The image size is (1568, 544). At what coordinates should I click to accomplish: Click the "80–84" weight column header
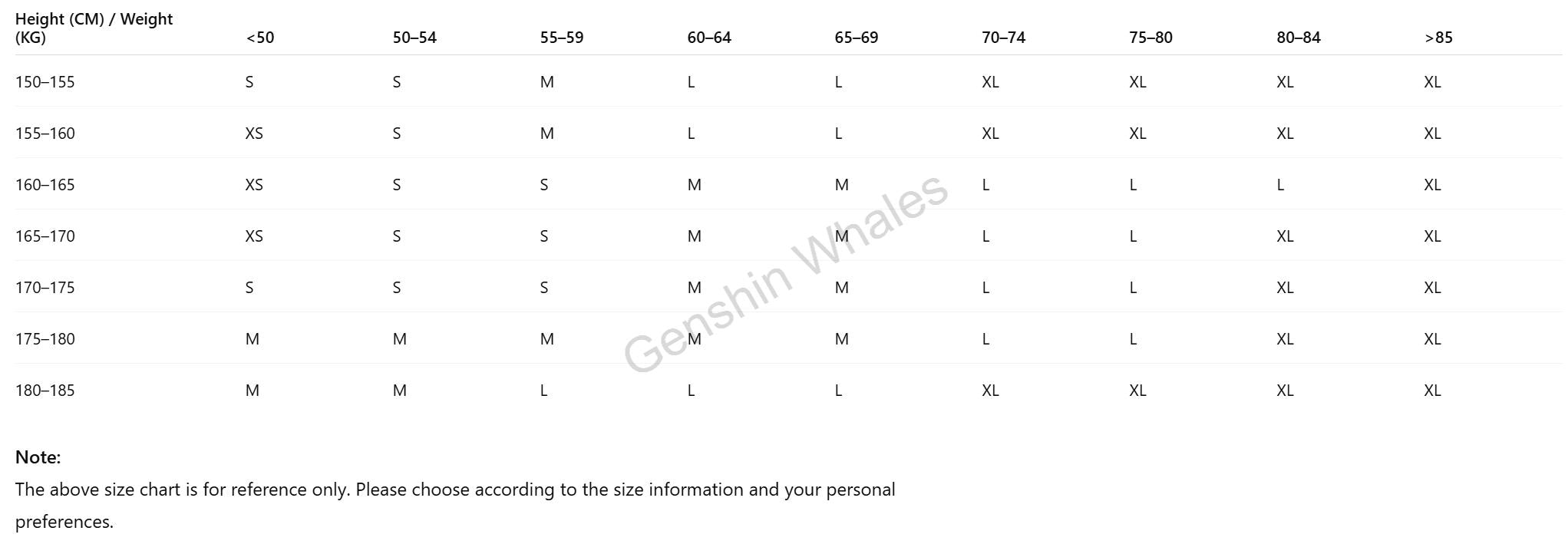(1299, 38)
